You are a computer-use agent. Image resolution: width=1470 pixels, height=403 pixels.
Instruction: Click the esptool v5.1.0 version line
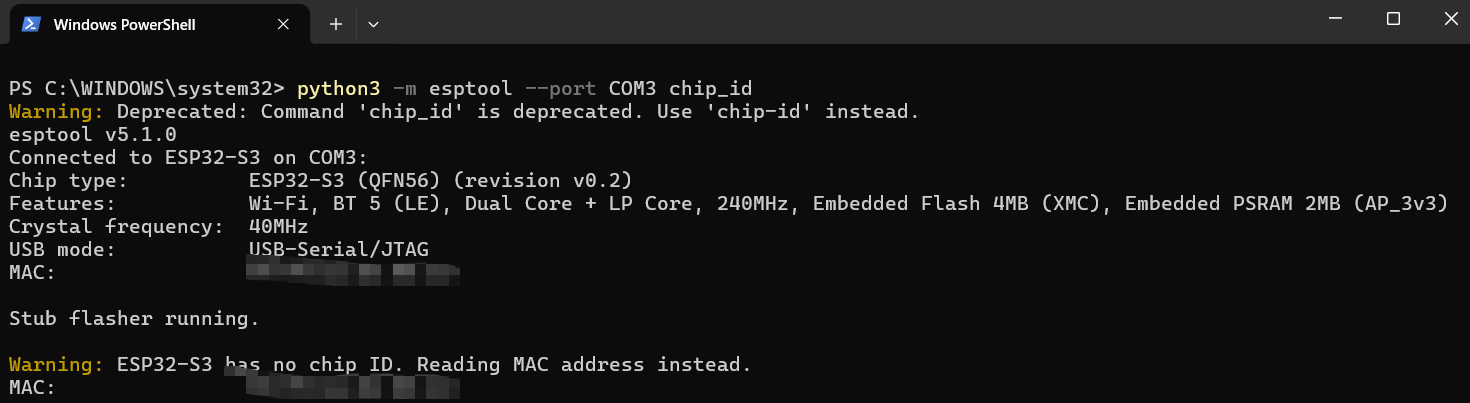[x=93, y=134]
